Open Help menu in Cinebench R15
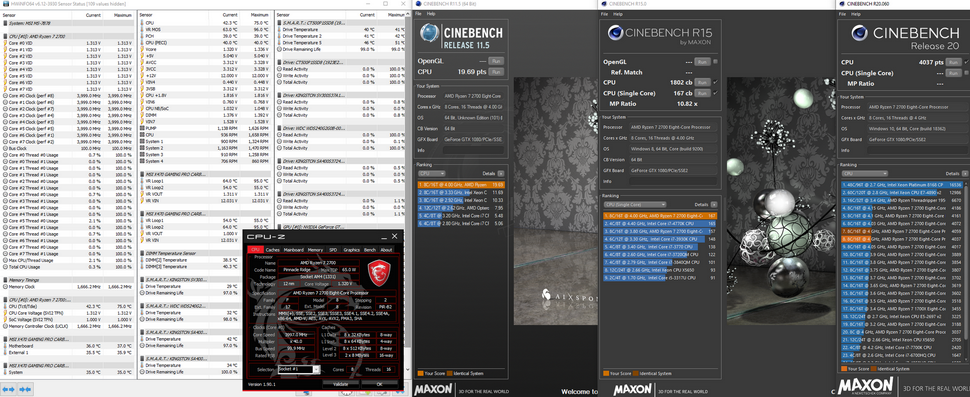 click(617, 14)
